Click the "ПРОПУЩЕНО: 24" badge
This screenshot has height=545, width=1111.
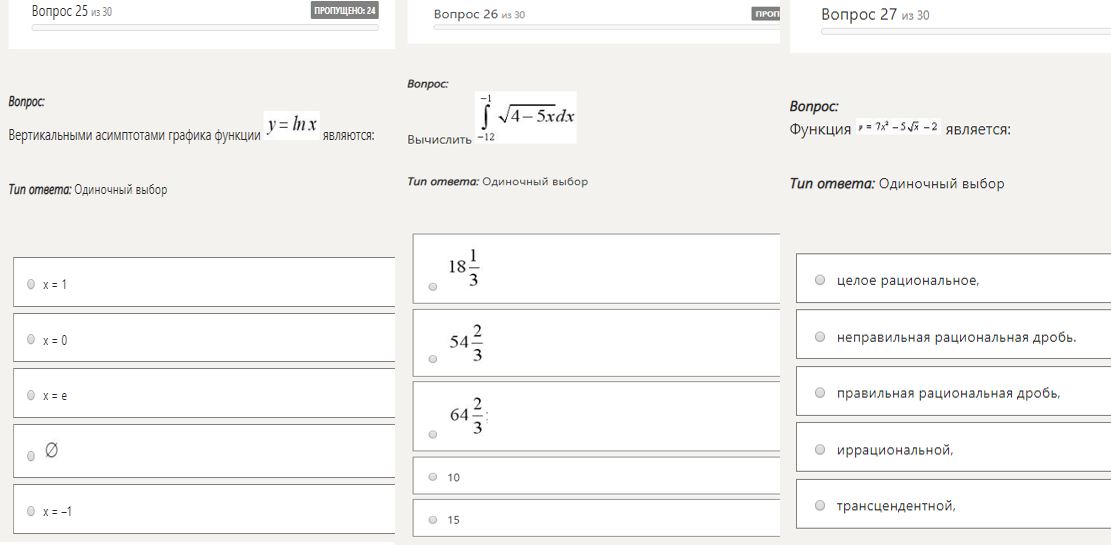point(344,12)
